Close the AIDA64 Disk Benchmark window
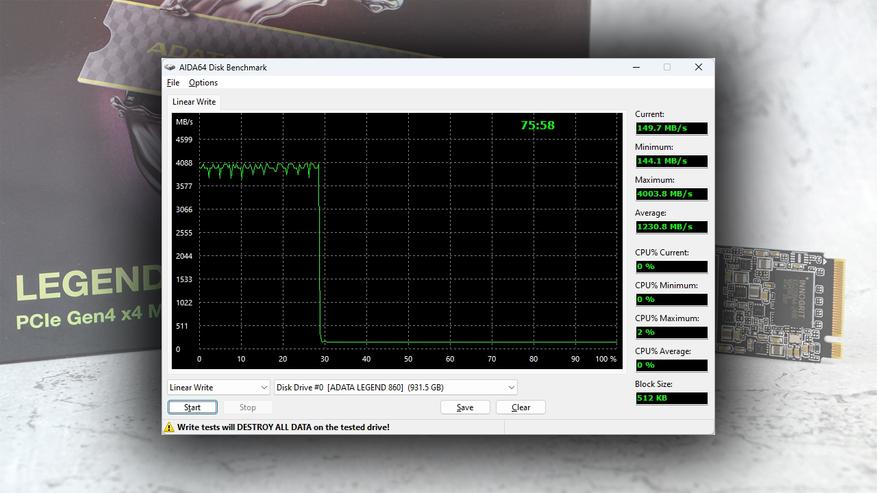This screenshot has width=877, height=493. click(x=699, y=67)
